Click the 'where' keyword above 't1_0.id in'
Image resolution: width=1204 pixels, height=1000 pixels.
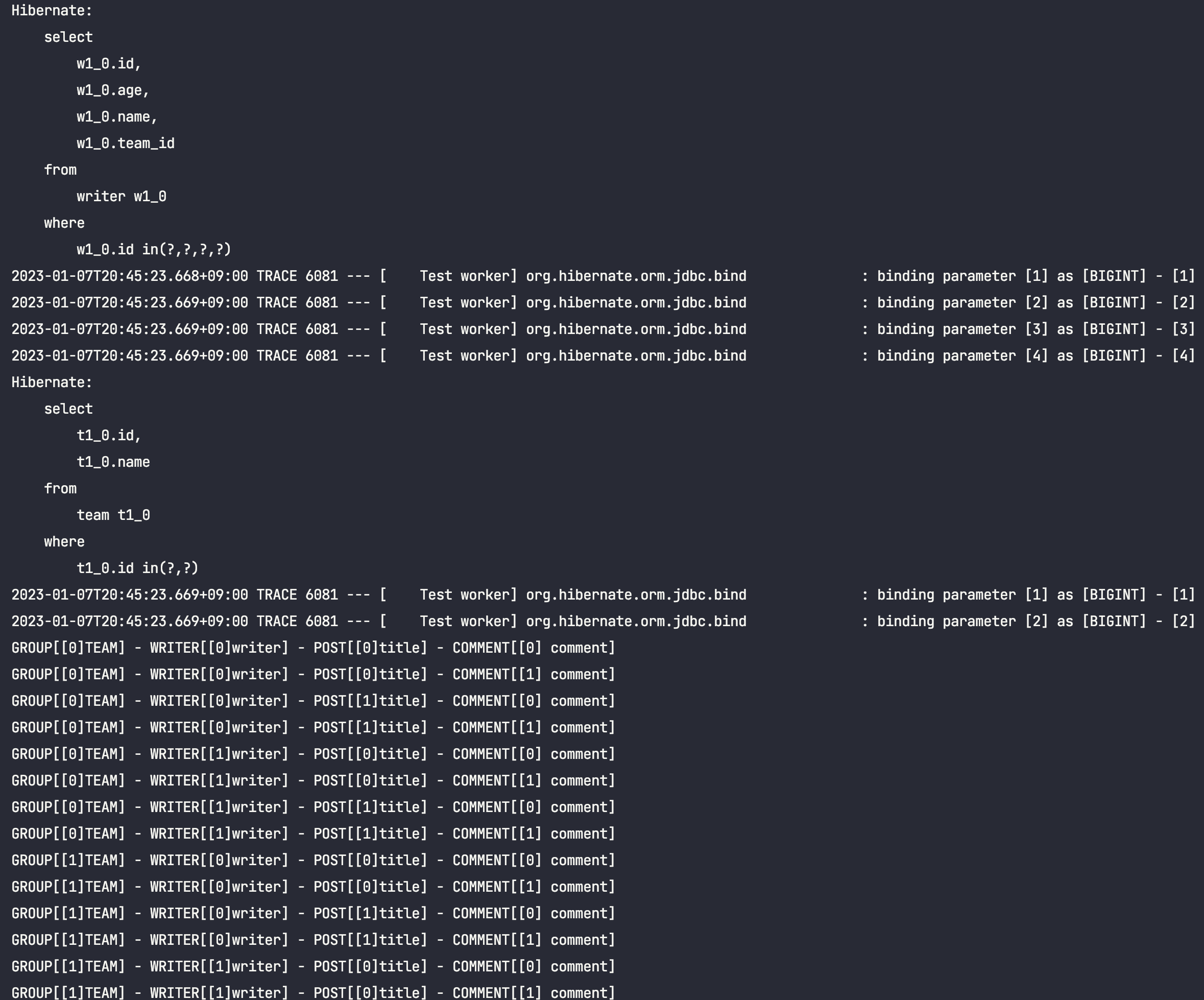(x=64, y=542)
